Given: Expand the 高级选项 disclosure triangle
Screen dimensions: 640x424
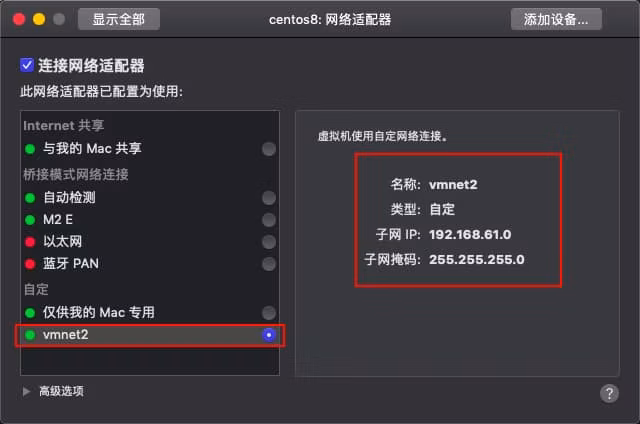Looking at the screenshot, I should 27,392.
